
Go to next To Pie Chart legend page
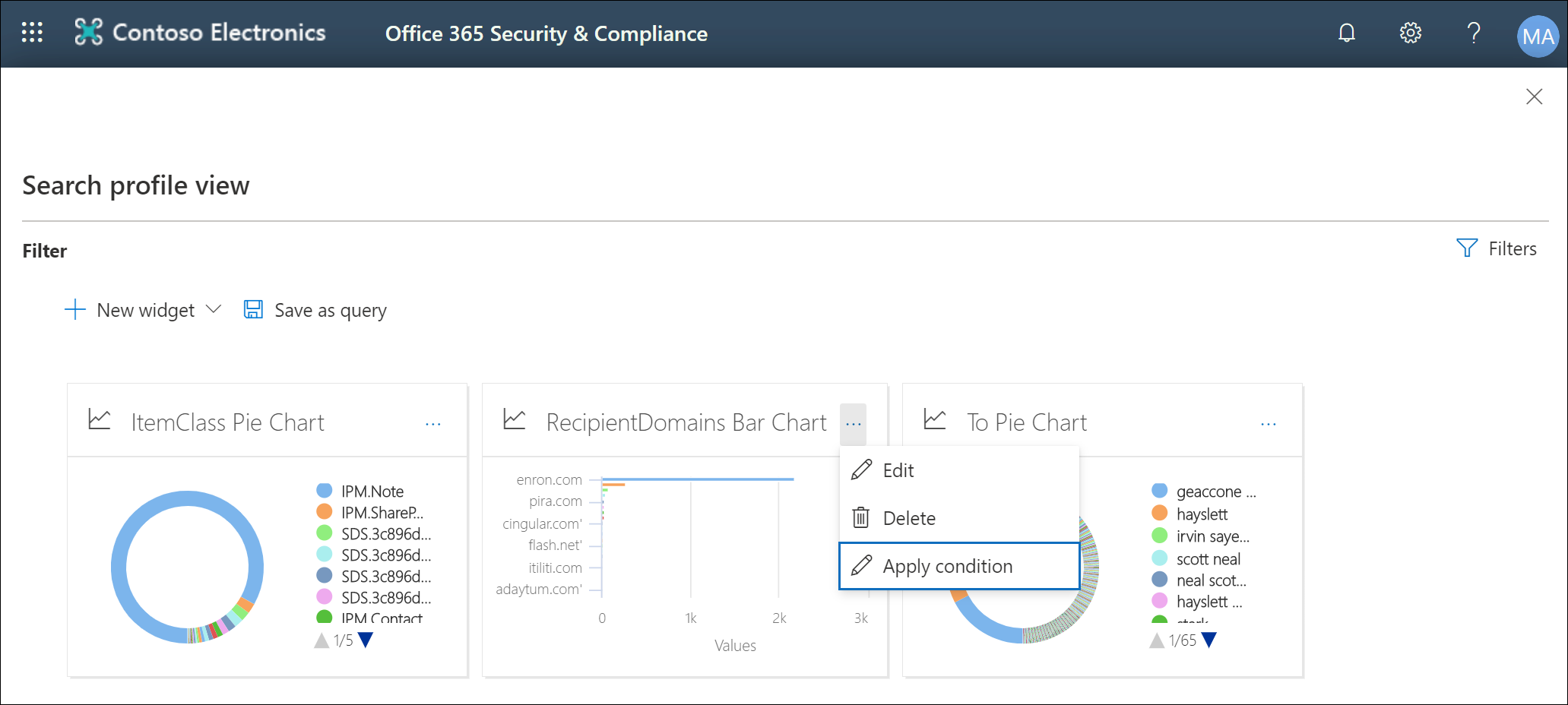coord(1208,640)
